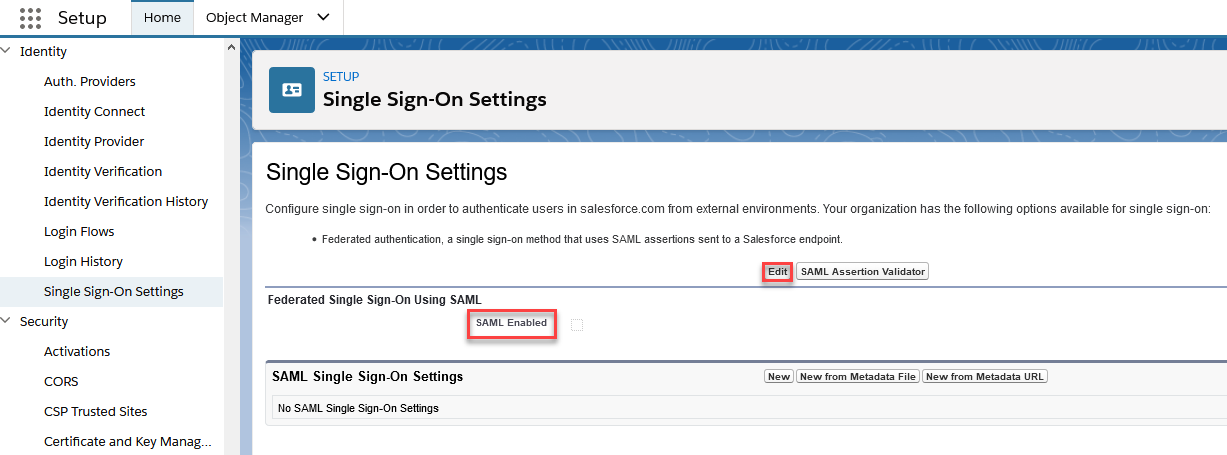Click the Single Sign-On Settings header icon

[x=292, y=90]
